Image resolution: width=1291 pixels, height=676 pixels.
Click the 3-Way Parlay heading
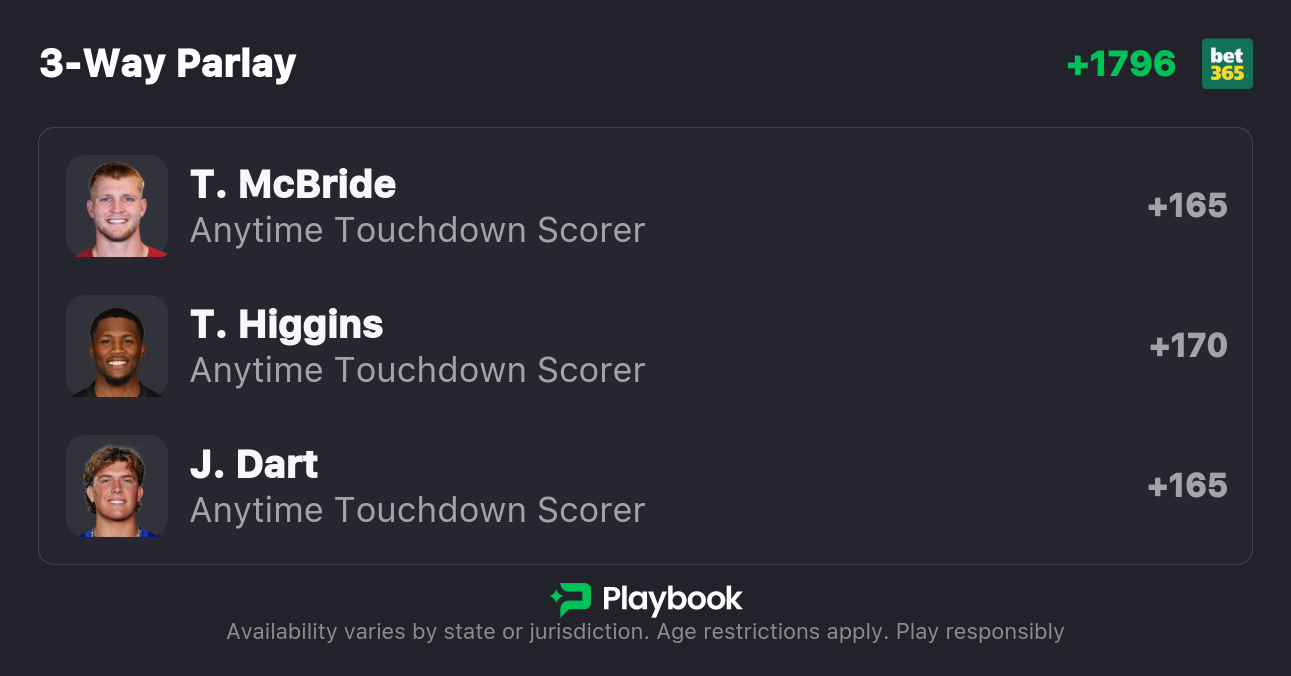pos(168,64)
